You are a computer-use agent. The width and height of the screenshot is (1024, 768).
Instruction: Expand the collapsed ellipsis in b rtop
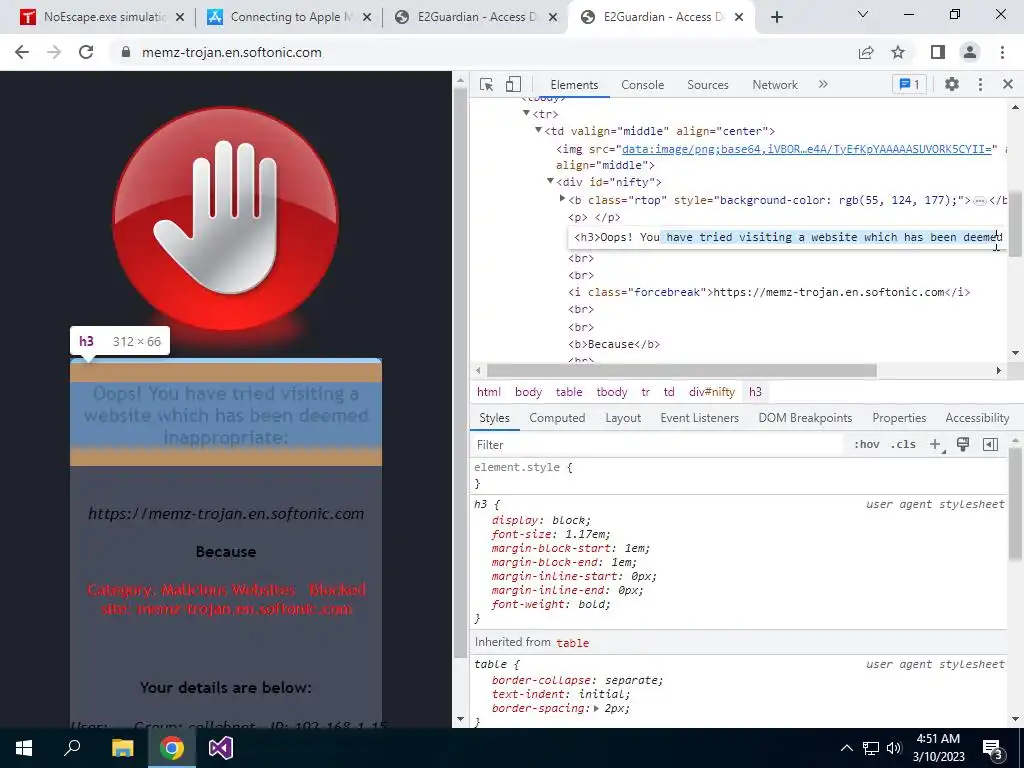(x=980, y=200)
